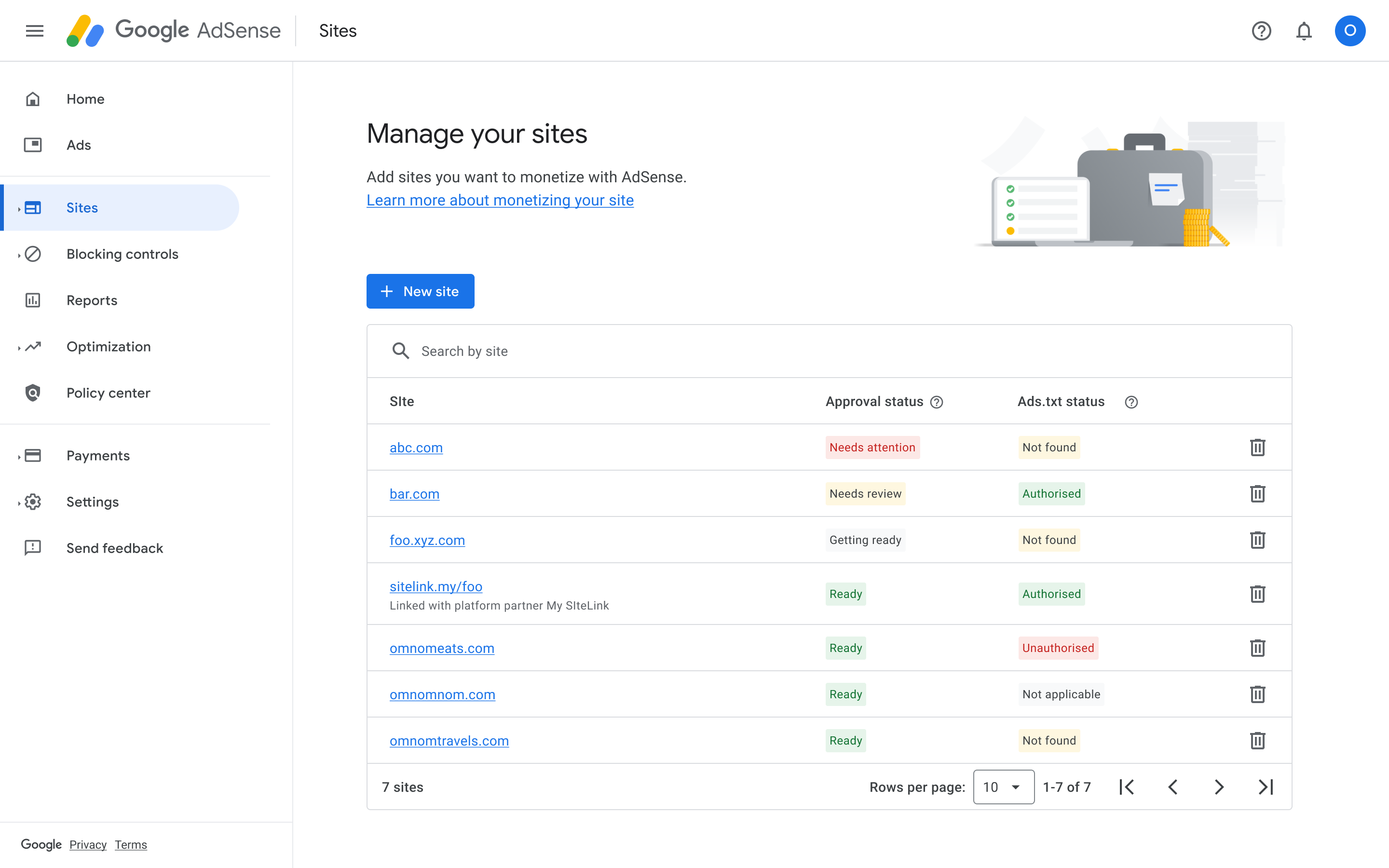The height and width of the screenshot is (868, 1389).
Task: Click the Ads section icon
Action: tap(33, 144)
